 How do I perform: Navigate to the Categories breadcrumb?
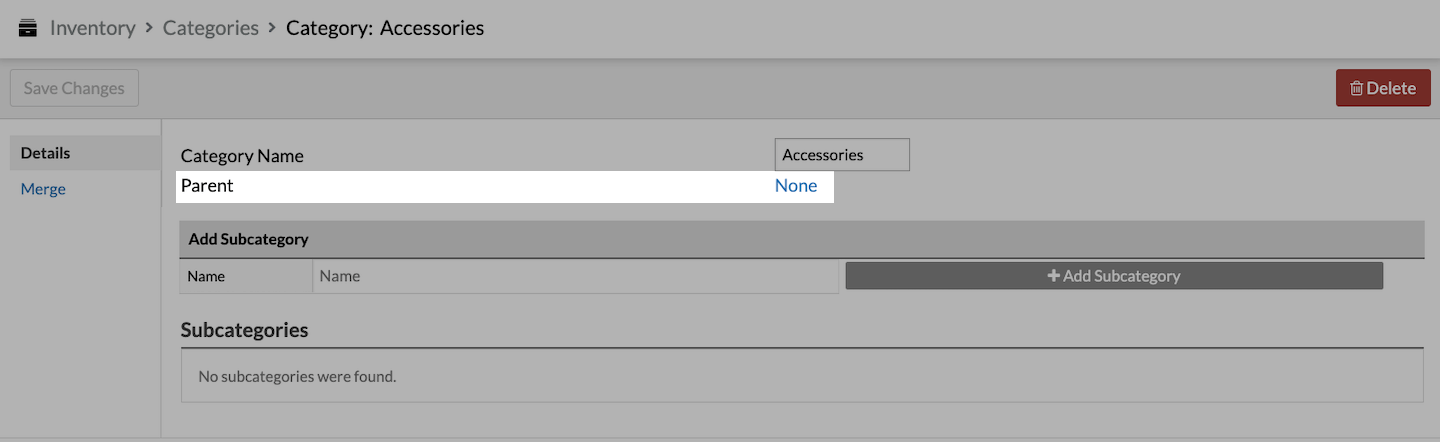click(x=210, y=28)
